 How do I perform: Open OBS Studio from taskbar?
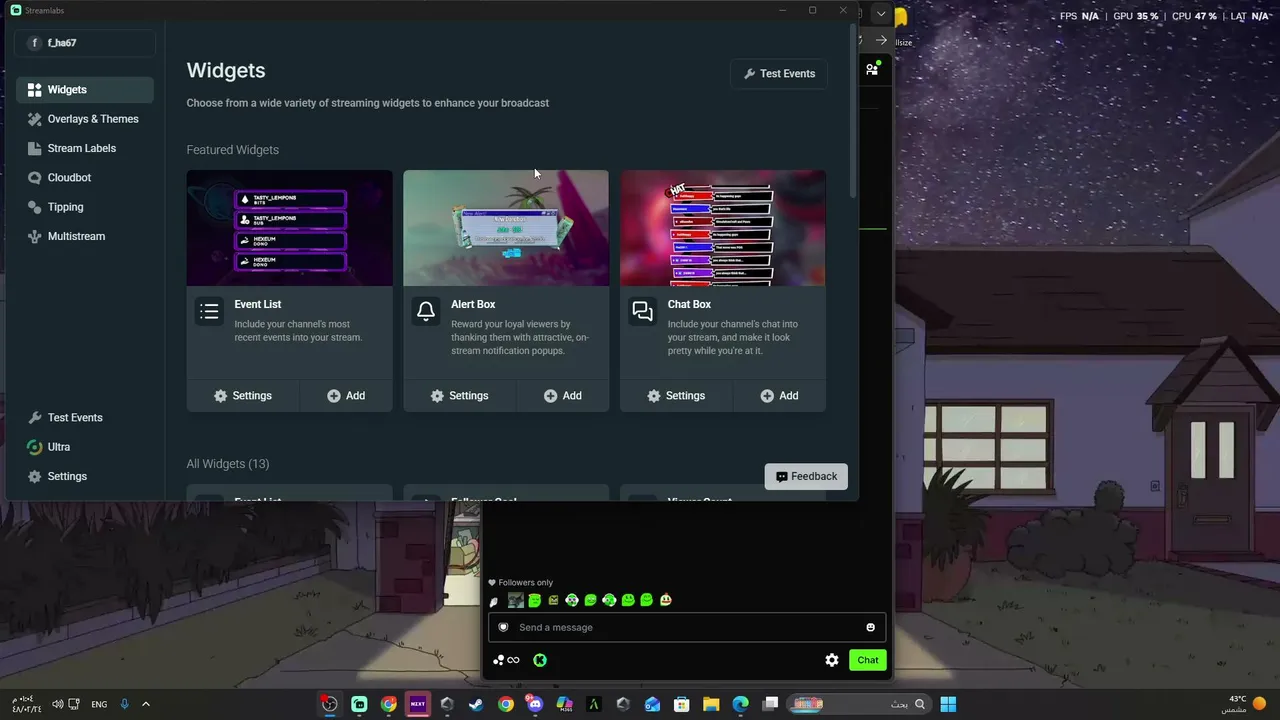coord(329,704)
